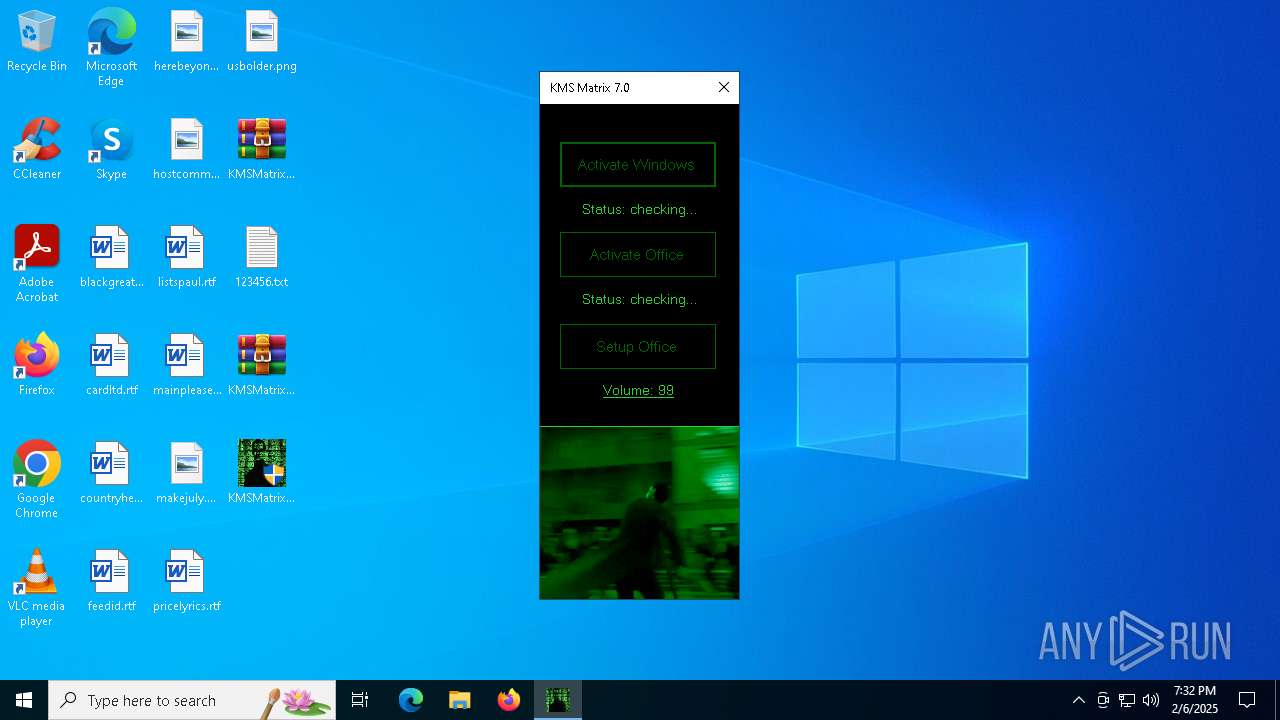The height and width of the screenshot is (720, 1280).
Task: Select the mainplease... document icon
Action: [x=186, y=366]
